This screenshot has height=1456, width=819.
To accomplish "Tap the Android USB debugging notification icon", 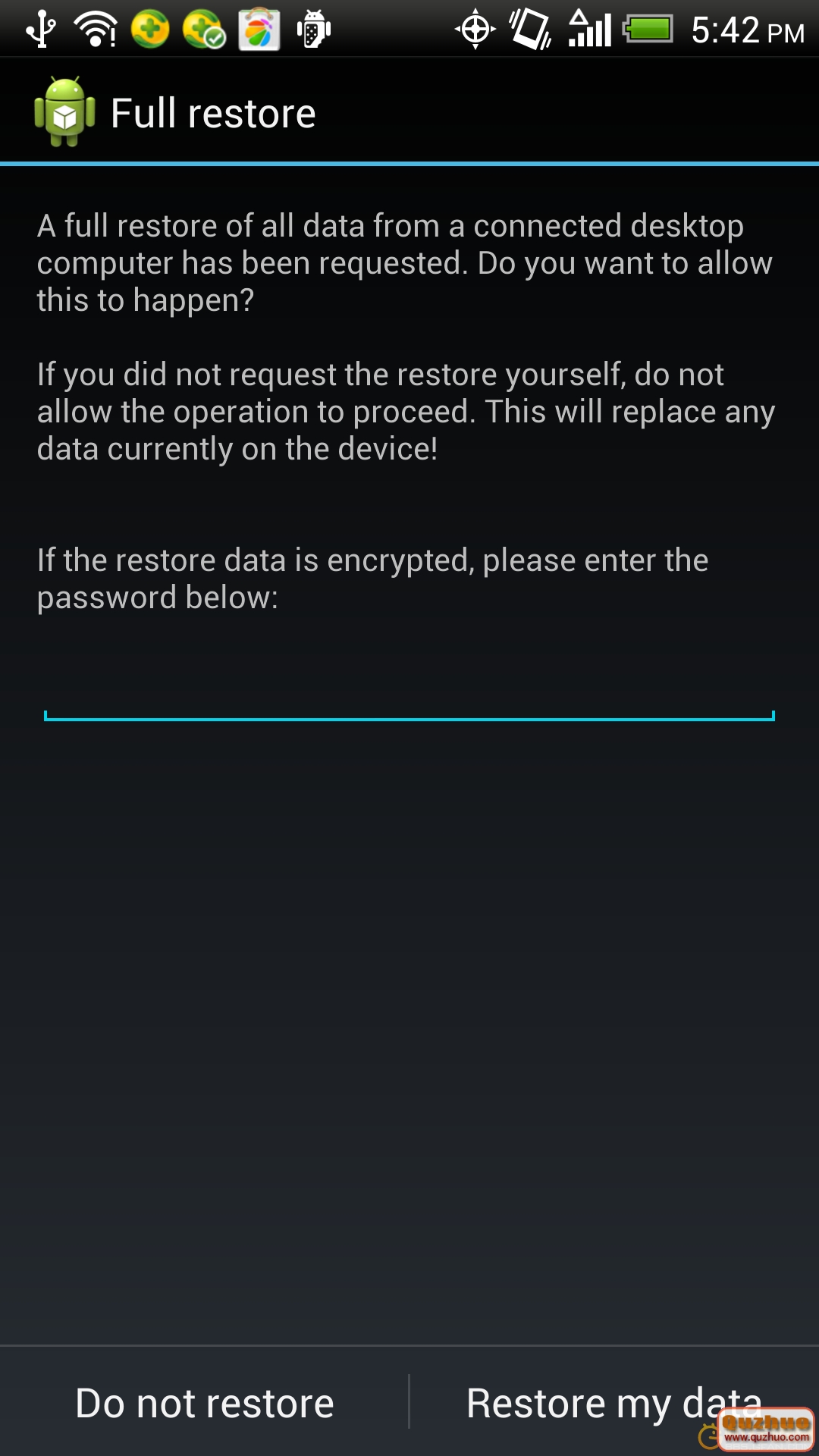I will click(x=314, y=30).
